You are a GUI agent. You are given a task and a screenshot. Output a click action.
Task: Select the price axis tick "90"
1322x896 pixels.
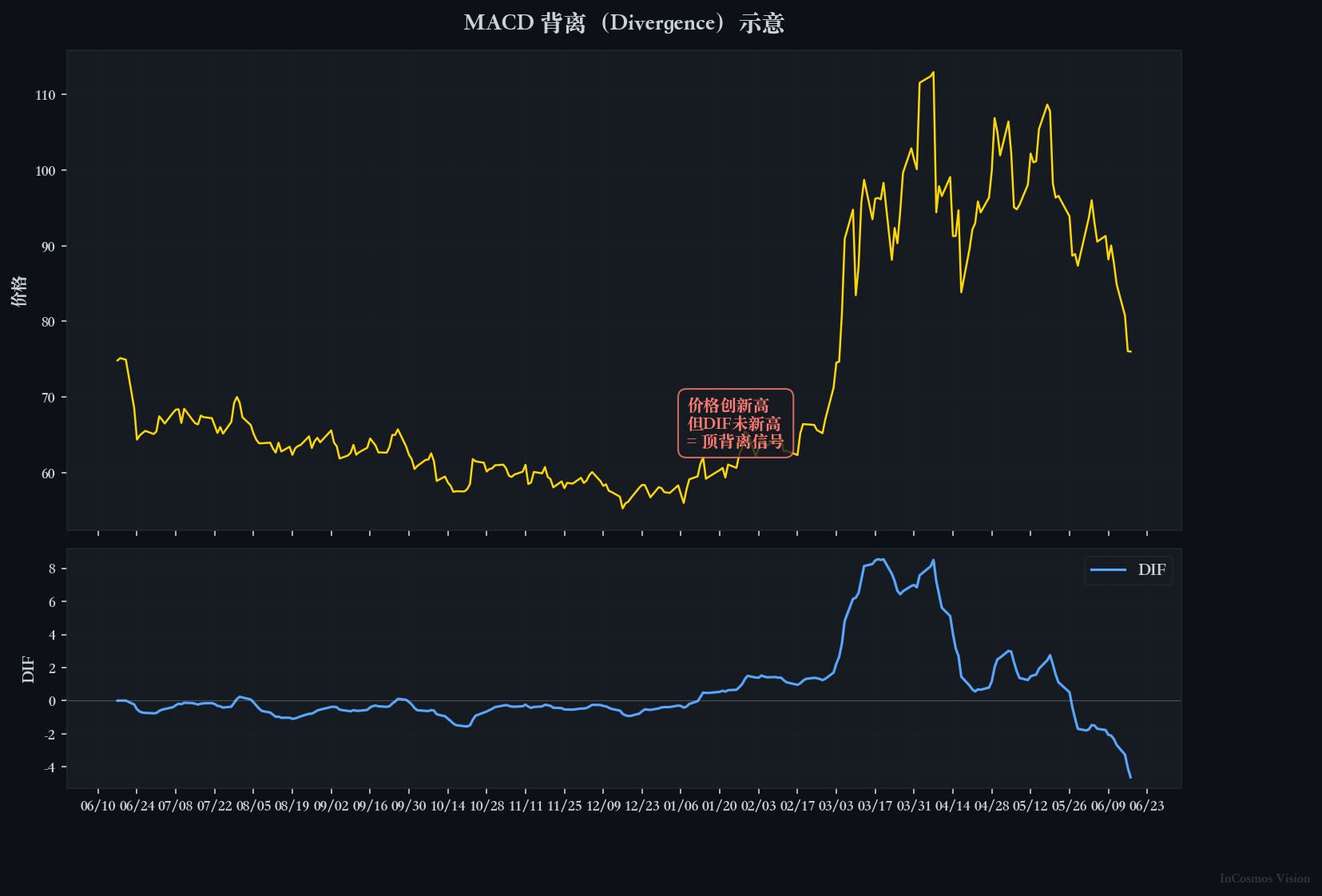49,247
